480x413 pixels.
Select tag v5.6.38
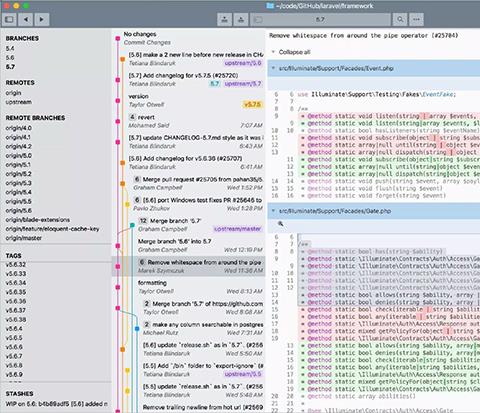coord(16,319)
